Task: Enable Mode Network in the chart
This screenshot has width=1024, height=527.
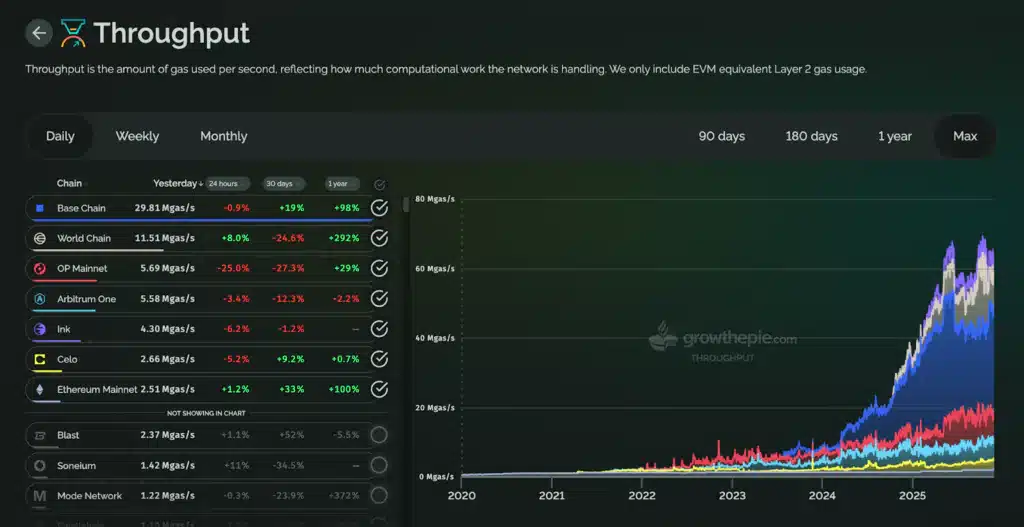Action: click(379, 496)
